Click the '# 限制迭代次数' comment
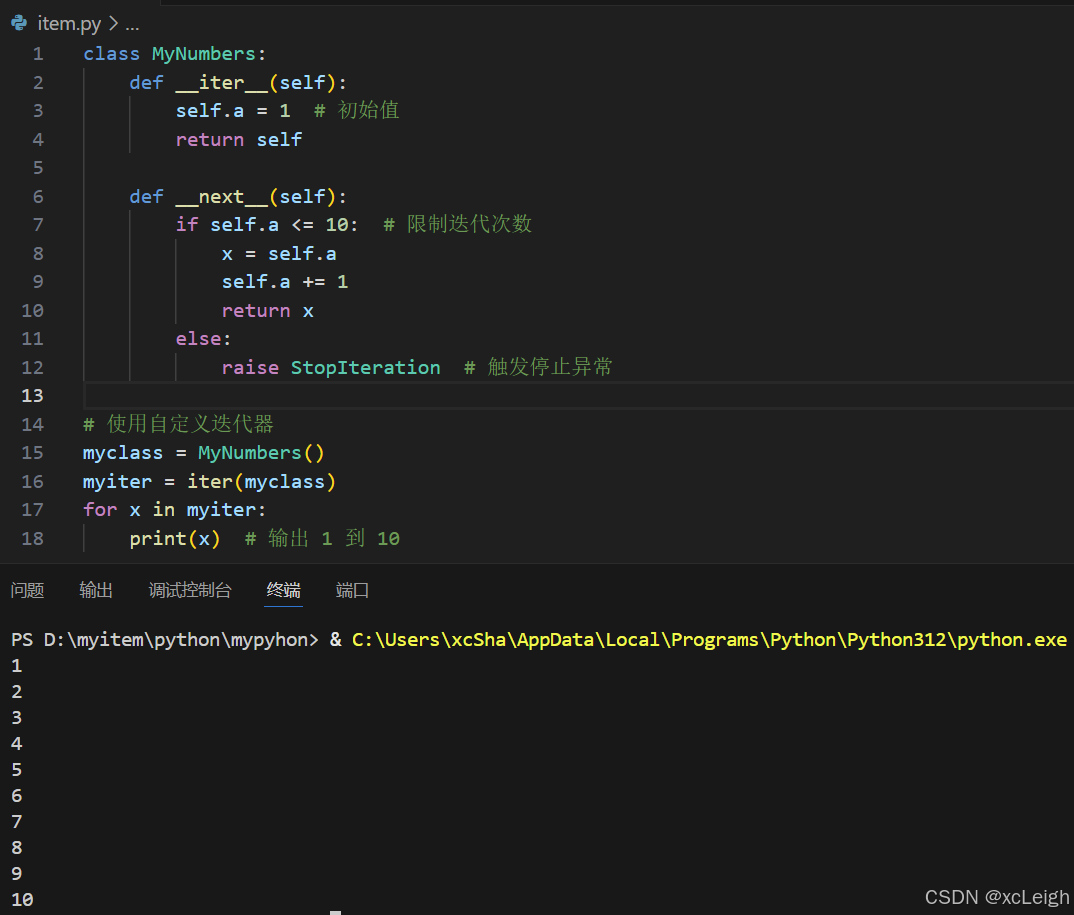The height and width of the screenshot is (915, 1074). coord(458,225)
